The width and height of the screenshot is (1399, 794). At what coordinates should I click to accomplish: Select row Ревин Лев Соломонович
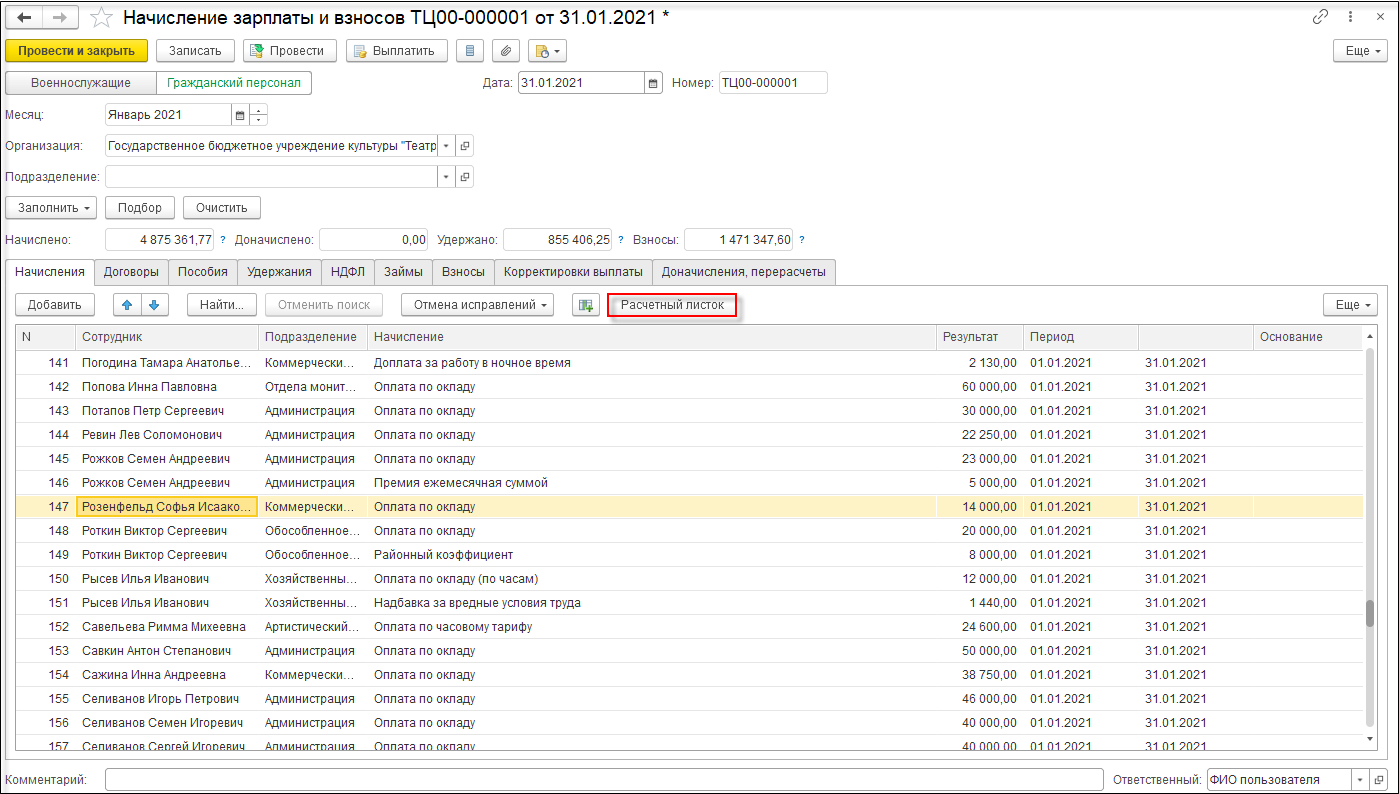click(x=689, y=435)
